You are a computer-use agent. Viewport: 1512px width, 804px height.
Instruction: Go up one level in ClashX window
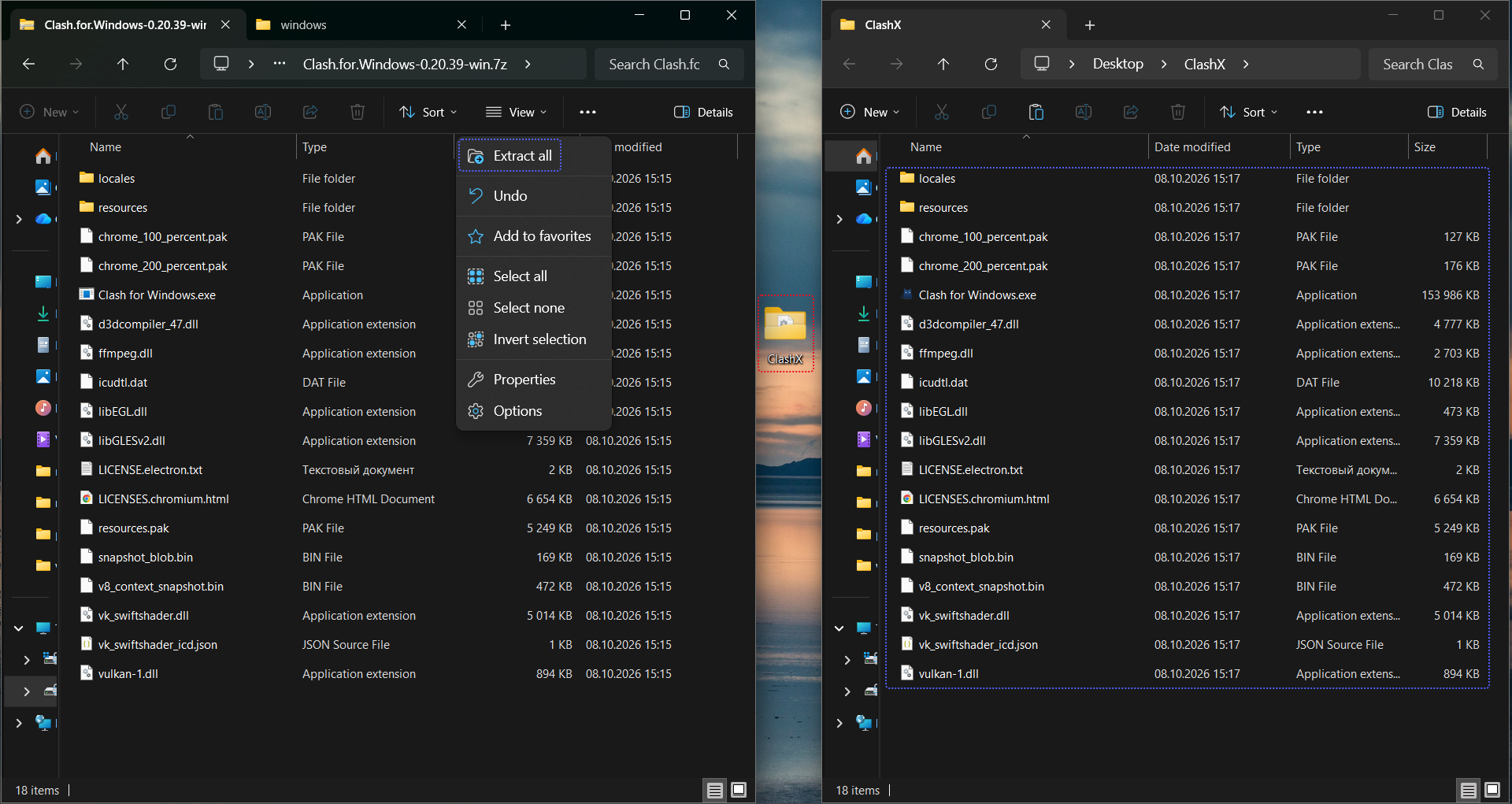pyautogui.click(x=943, y=64)
